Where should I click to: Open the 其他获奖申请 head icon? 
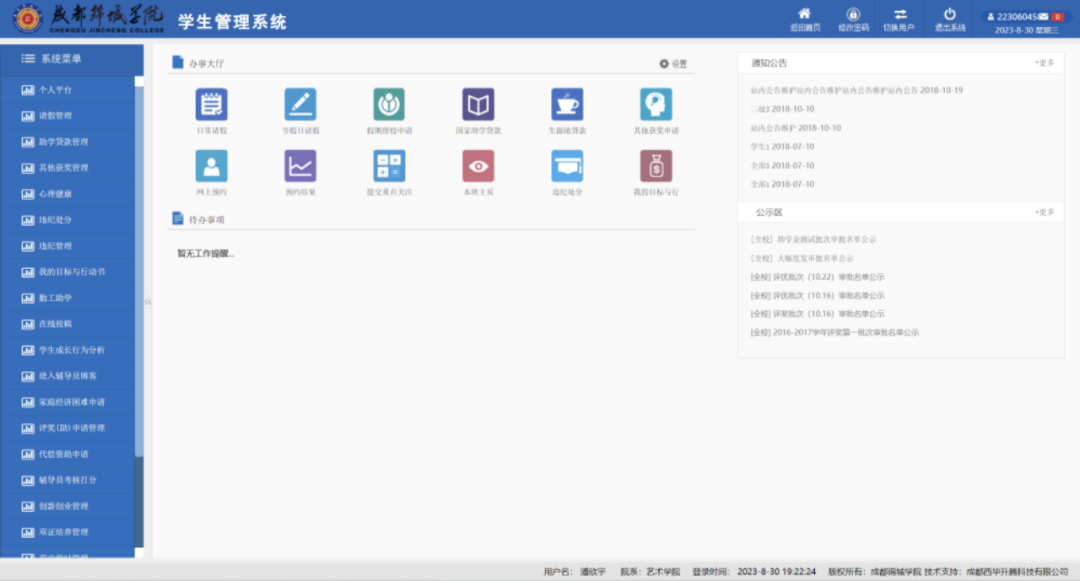pos(656,104)
